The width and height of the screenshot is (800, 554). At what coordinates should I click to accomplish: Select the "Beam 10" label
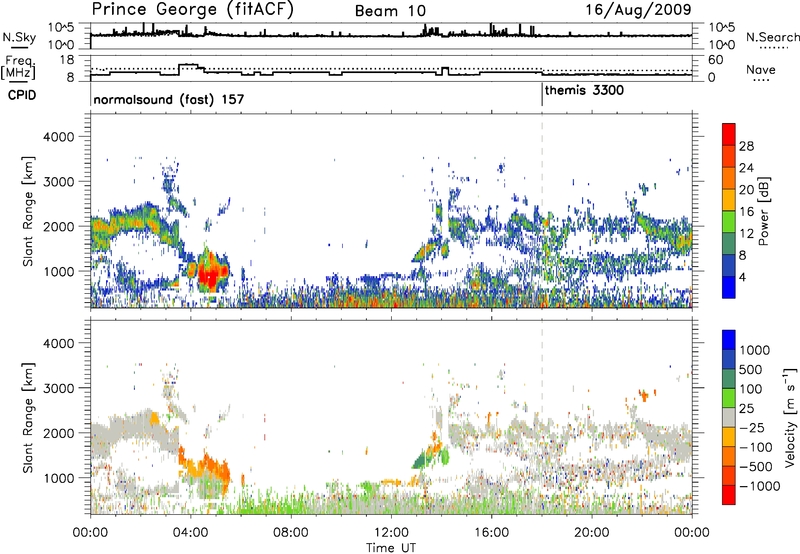coord(390,11)
